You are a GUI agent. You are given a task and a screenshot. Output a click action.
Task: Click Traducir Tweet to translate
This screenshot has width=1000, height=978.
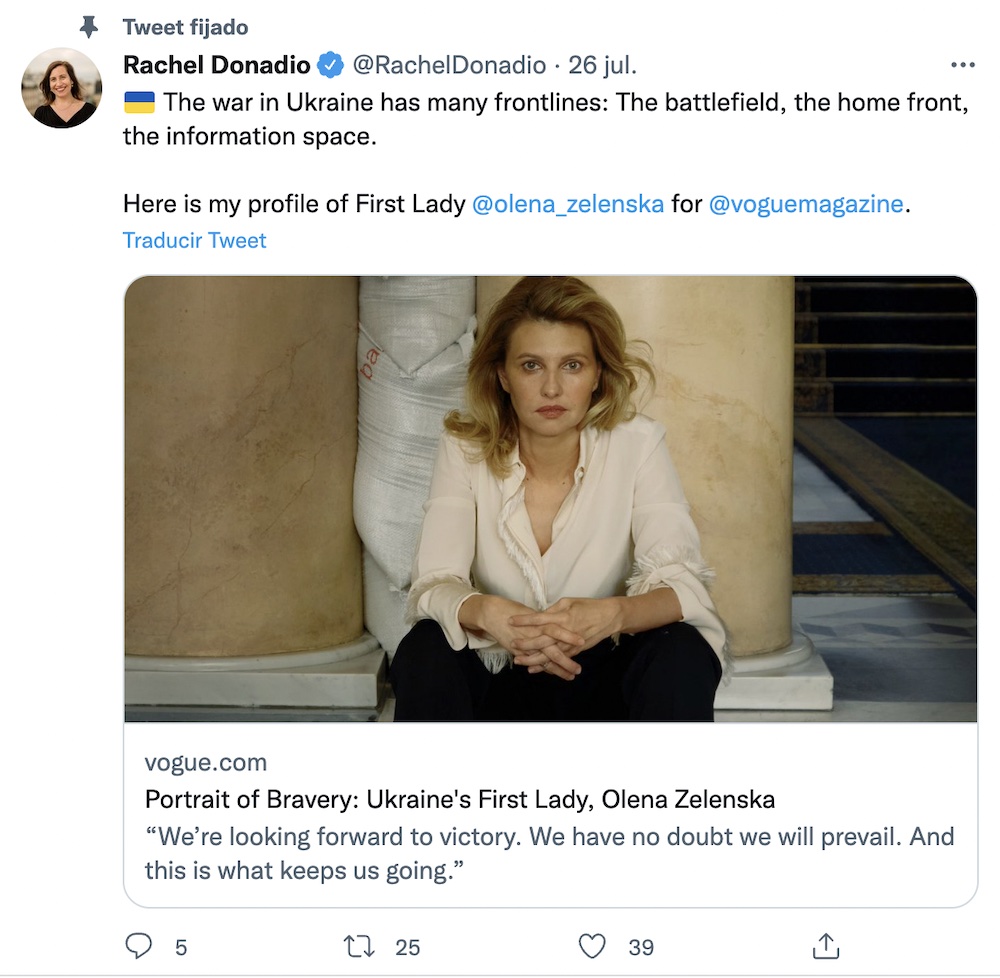(194, 240)
